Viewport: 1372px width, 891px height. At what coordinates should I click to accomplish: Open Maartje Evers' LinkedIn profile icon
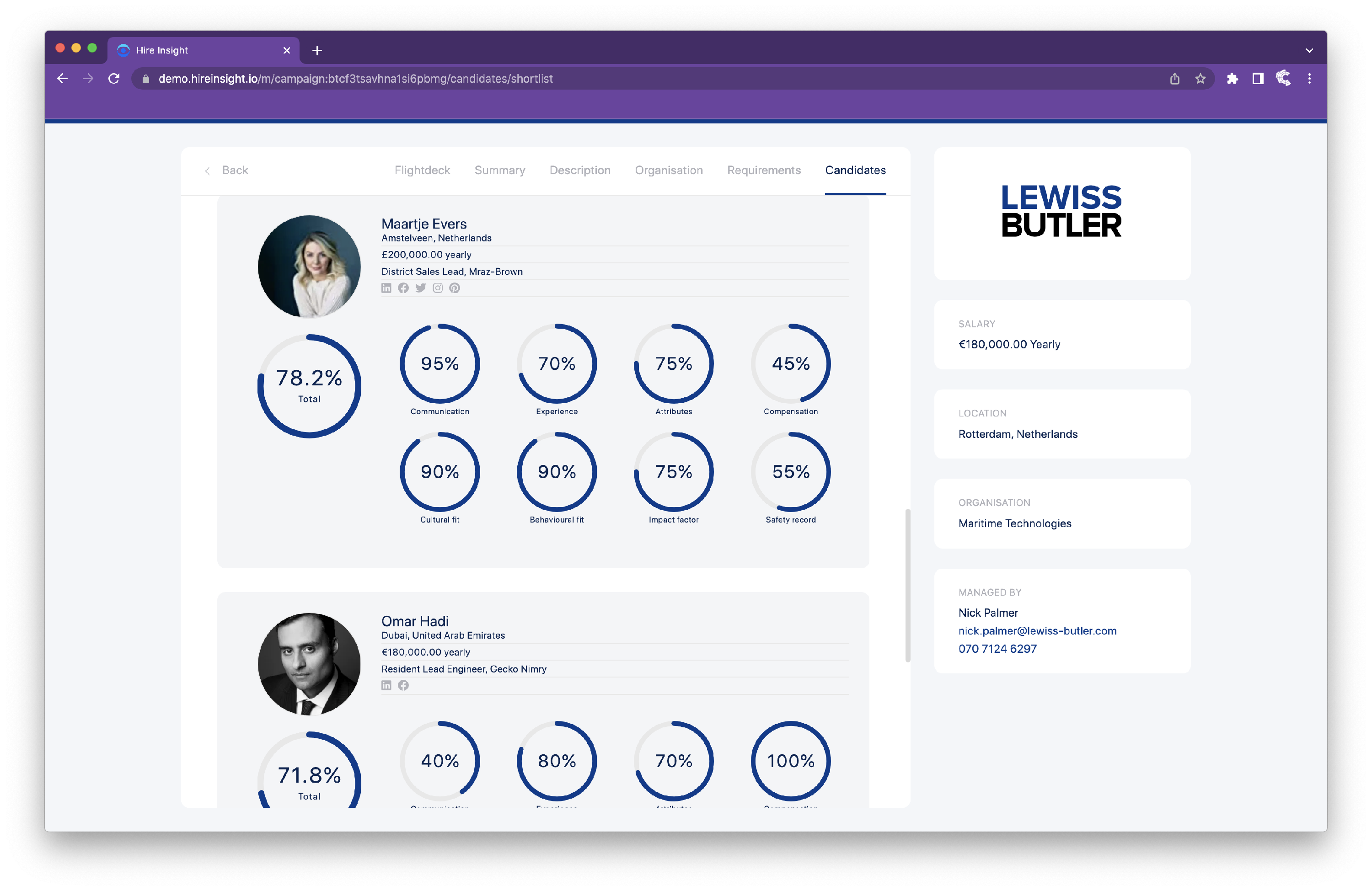(x=386, y=288)
